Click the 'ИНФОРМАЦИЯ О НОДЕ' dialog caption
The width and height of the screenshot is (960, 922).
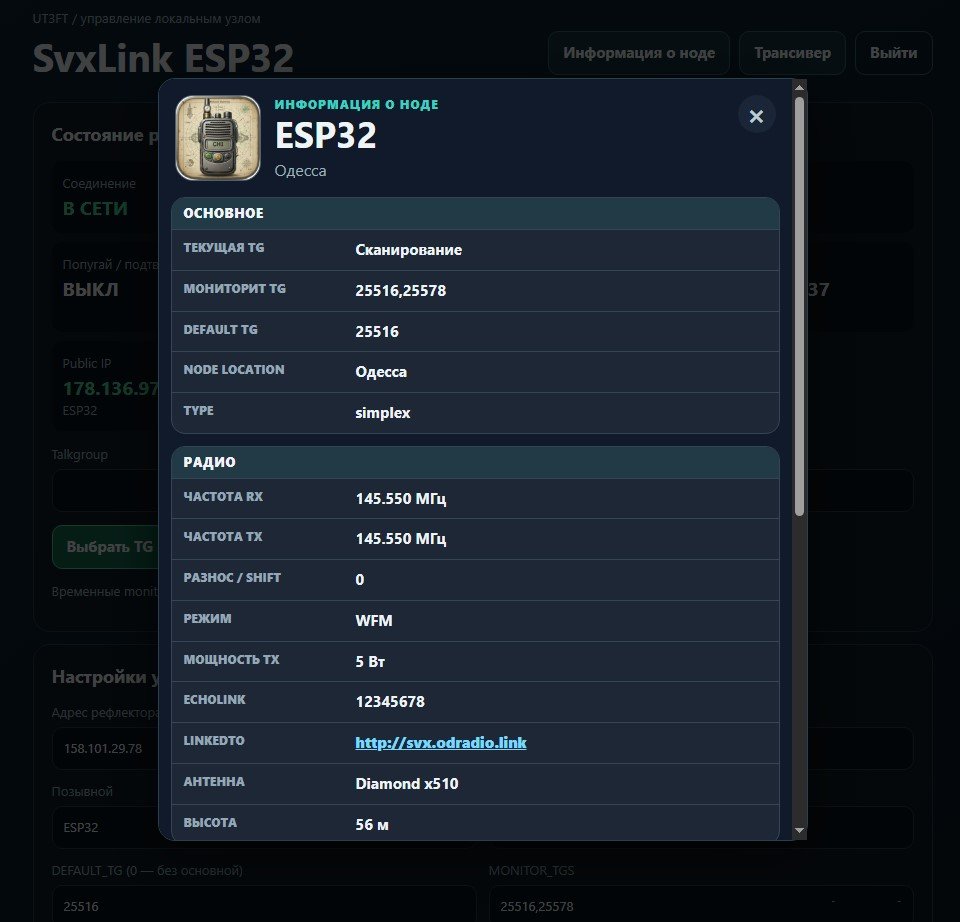tap(356, 105)
